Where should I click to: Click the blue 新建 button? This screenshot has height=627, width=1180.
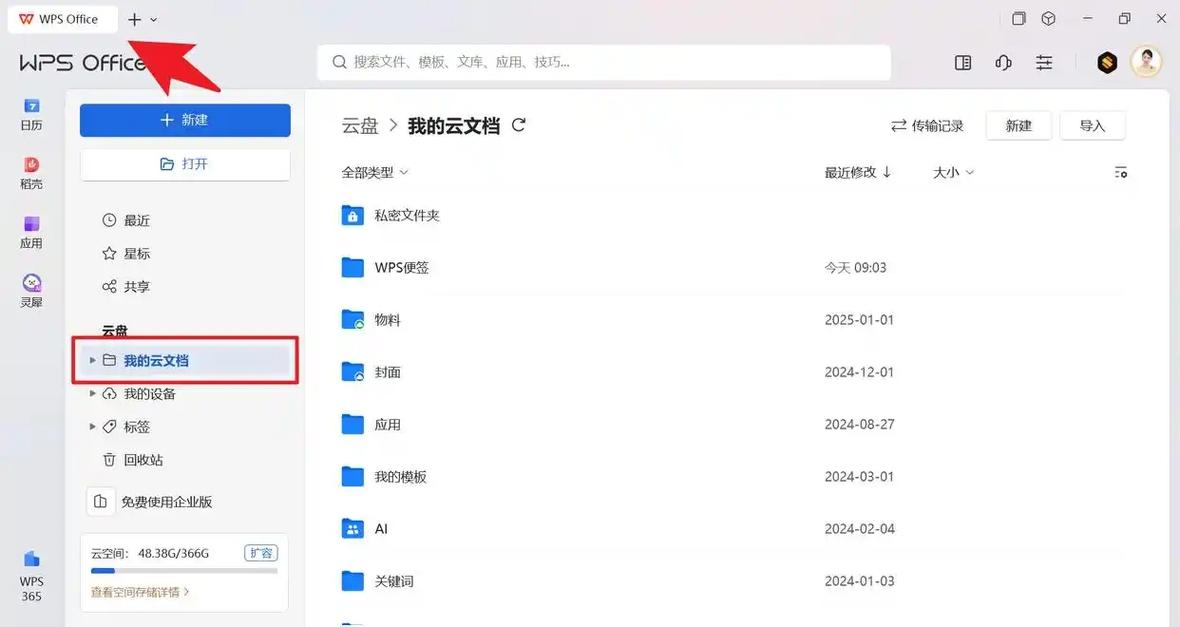pyautogui.click(x=185, y=120)
